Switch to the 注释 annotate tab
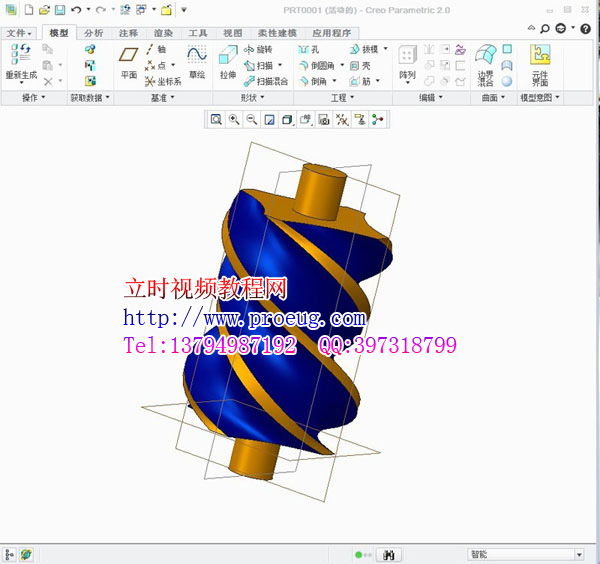This screenshot has width=600, height=564. click(128, 33)
